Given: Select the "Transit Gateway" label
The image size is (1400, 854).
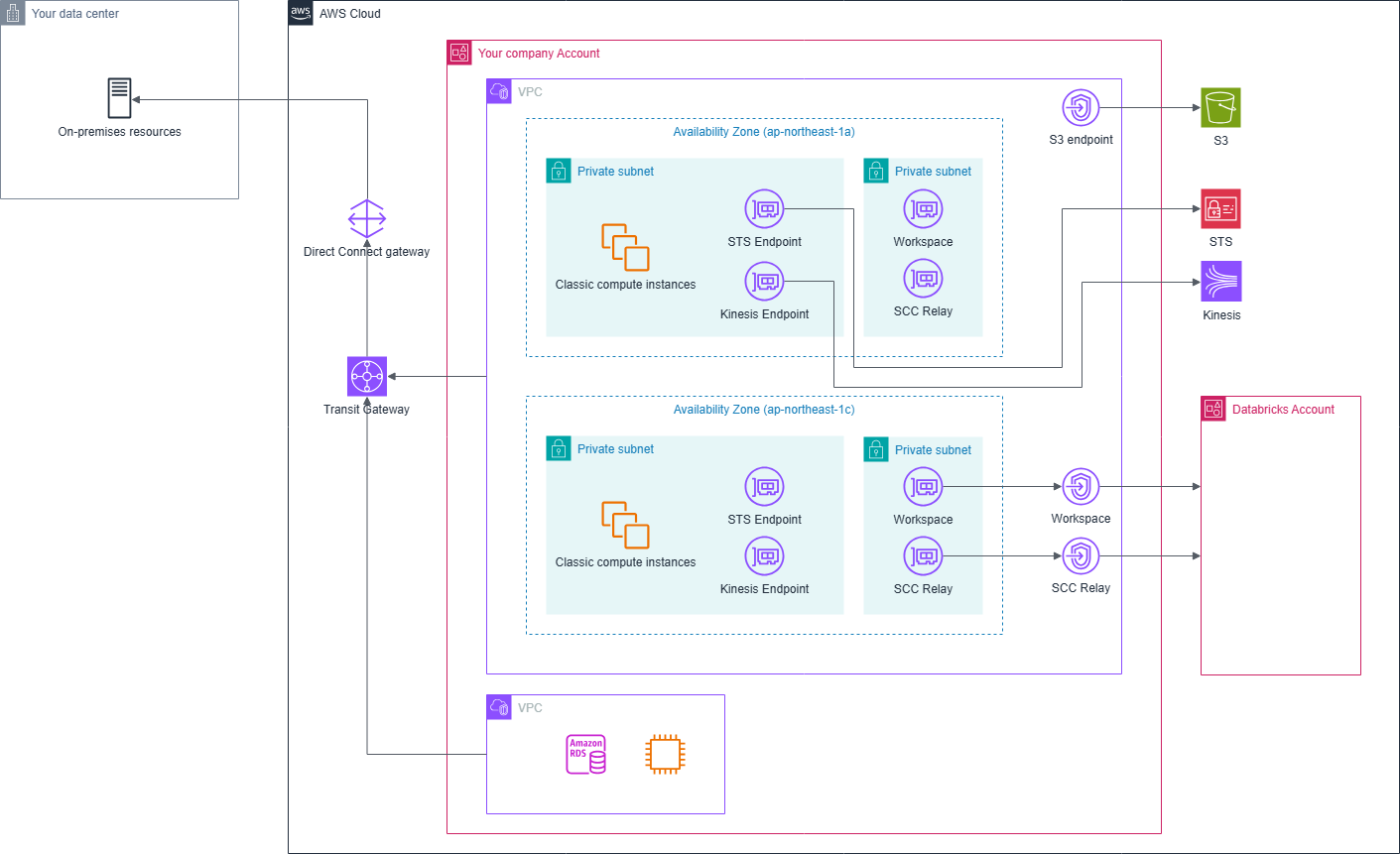Looking at the screenshot, I should (x=366, y=410).
